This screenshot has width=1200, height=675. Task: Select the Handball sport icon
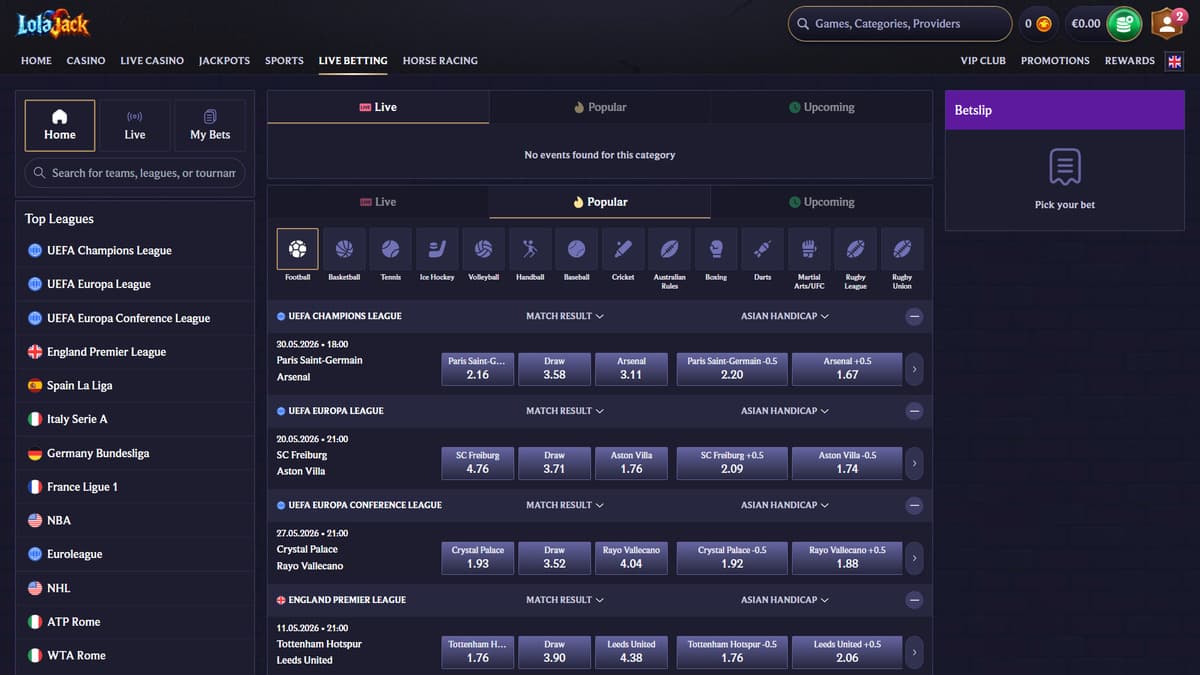click(530, 249)
